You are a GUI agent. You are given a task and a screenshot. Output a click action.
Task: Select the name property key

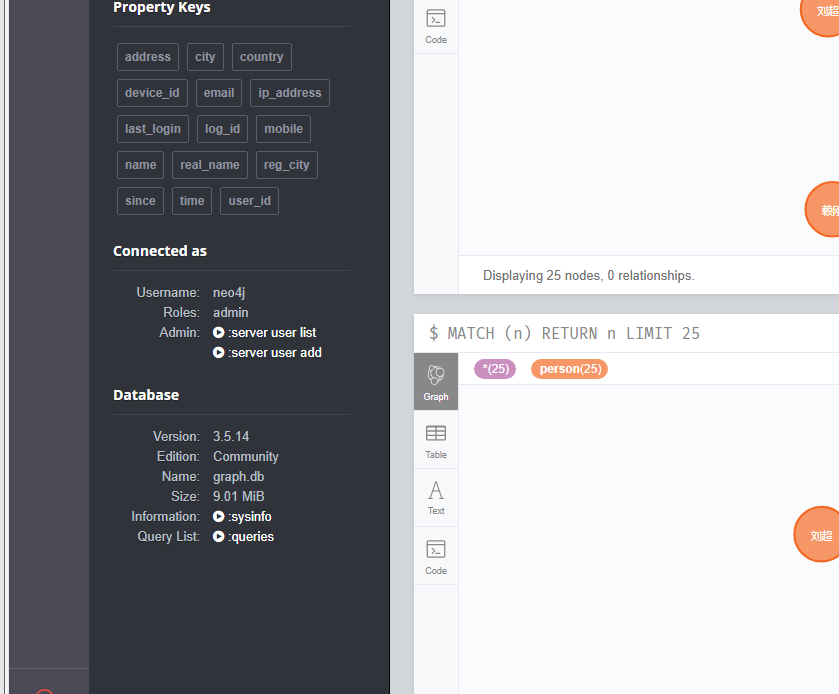pos(140,165)
